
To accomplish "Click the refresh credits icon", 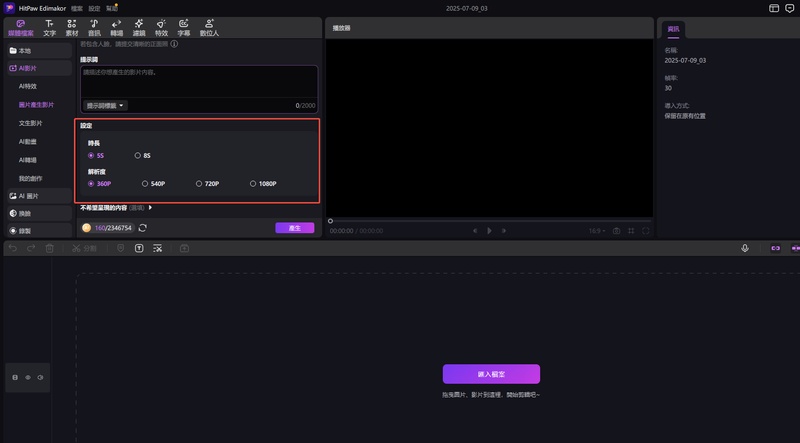I will 143,228.
